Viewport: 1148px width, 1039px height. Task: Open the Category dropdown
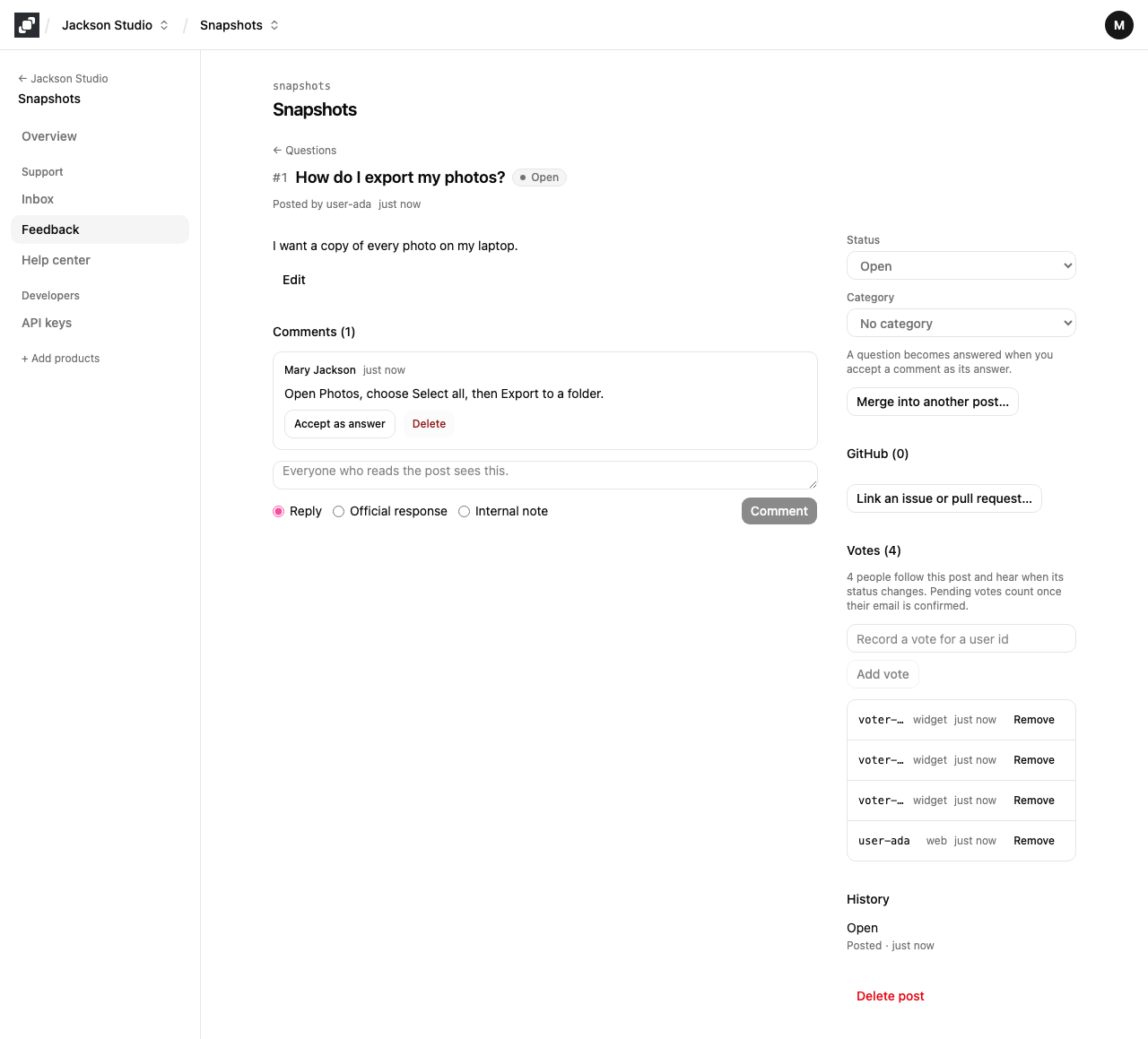click(961, 324)
